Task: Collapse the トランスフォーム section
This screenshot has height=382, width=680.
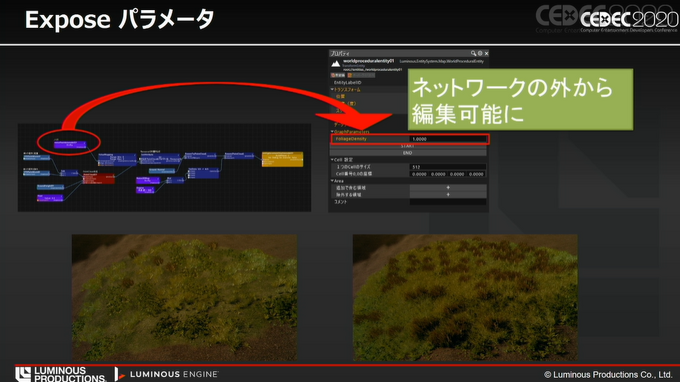Action: point(332,89)
